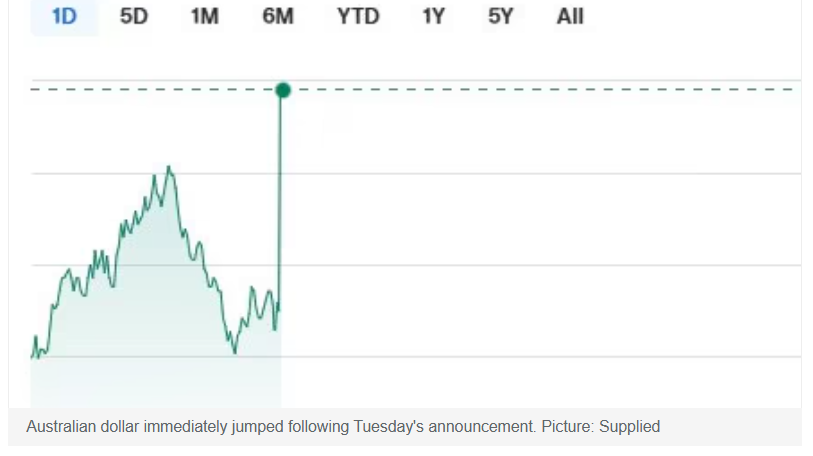View the 5Y chart range
813x456 pixels.
[500, 17]
